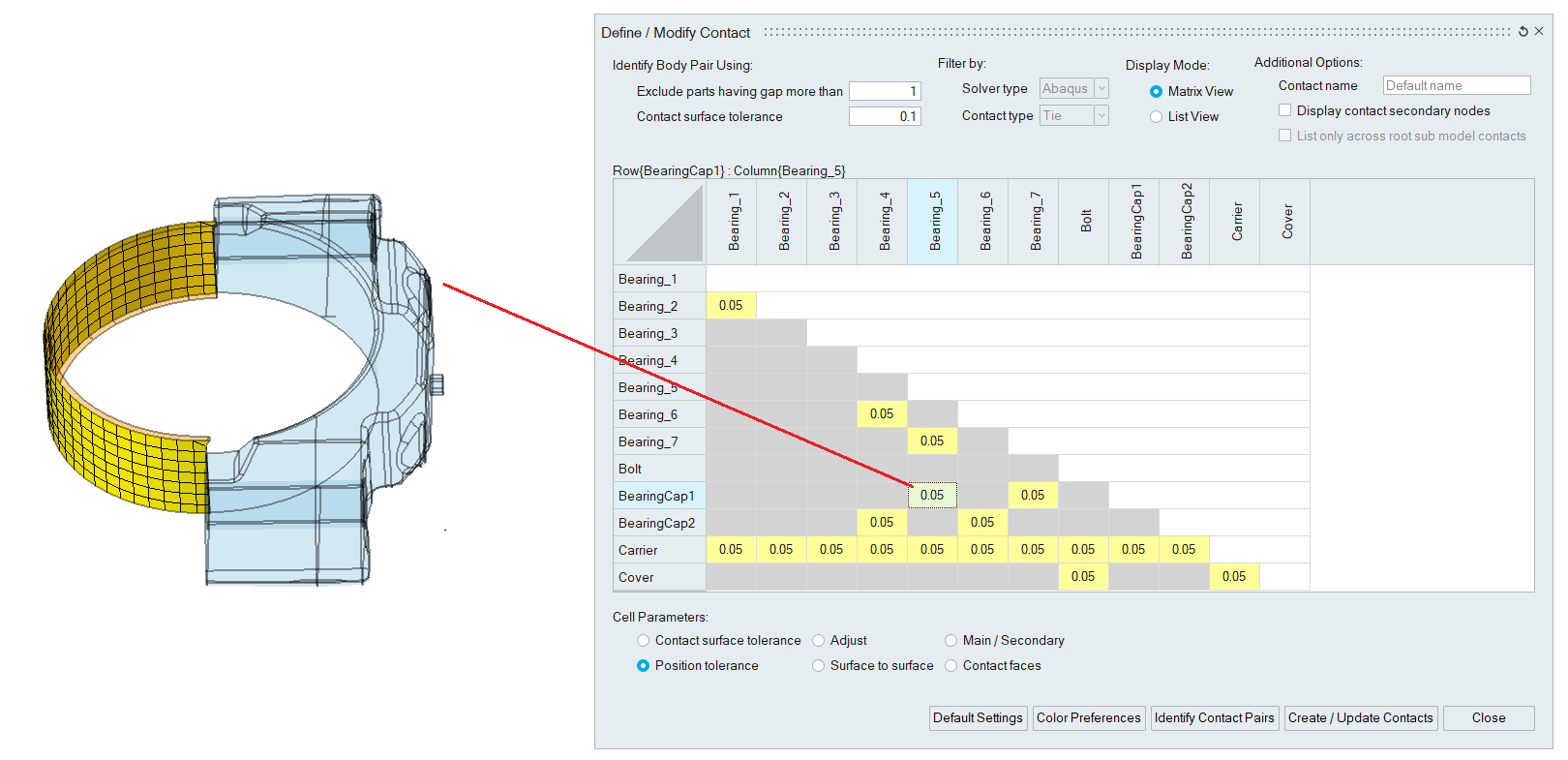
Task: Click the highlighted BearingCap1 row header
Action: 660,496
